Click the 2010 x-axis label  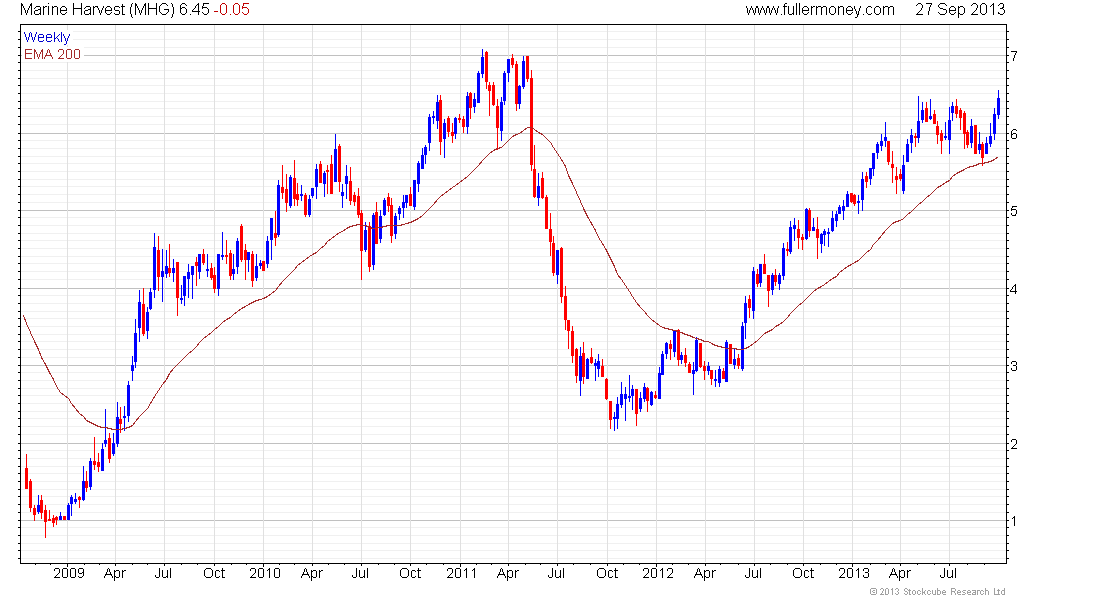tap(264, 573)
